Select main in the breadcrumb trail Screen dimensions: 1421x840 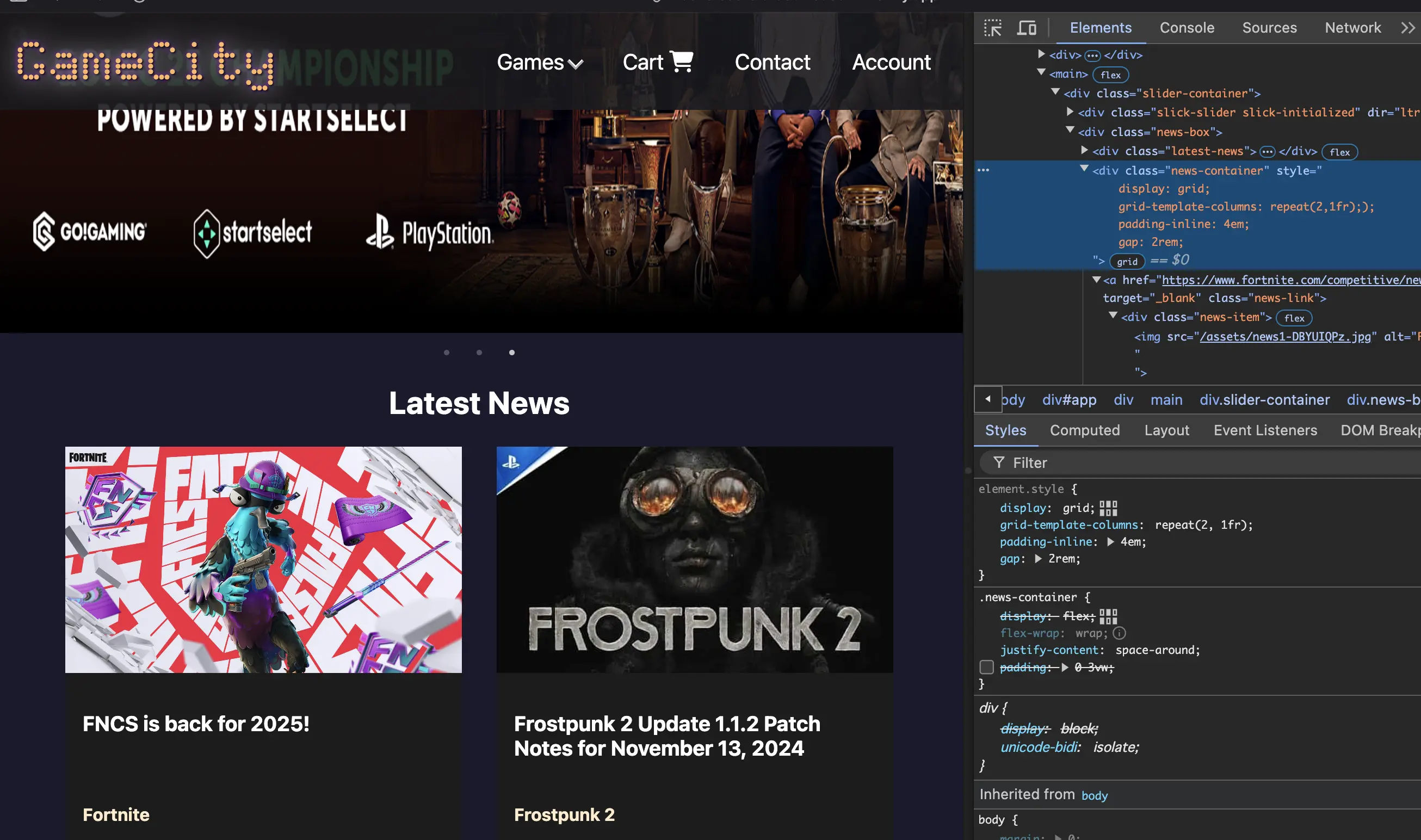1166,400
